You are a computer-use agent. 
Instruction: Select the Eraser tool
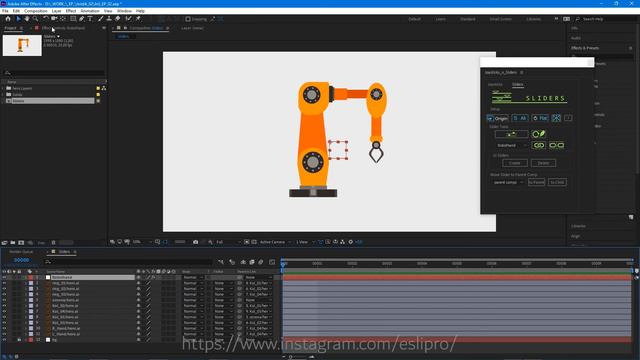tap(118, 19)
